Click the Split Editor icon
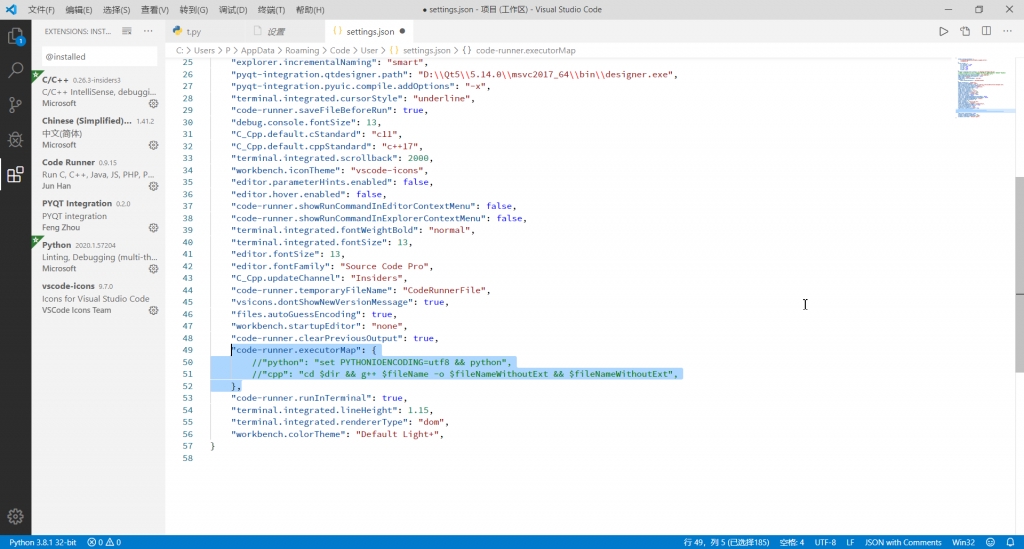The image size is (1024, 549). point(987,32)
